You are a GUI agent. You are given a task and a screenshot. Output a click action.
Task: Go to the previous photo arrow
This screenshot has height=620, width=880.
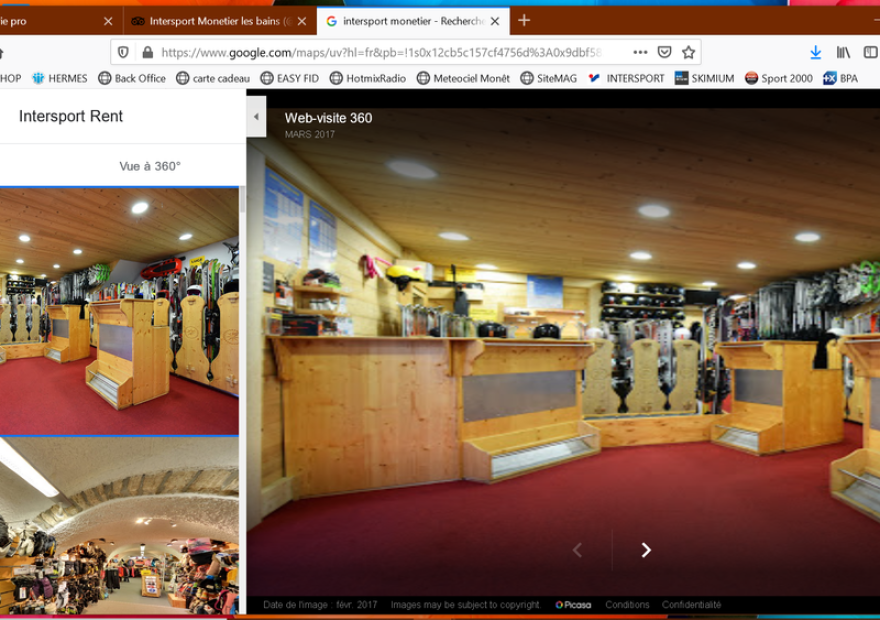pos(577,550)
